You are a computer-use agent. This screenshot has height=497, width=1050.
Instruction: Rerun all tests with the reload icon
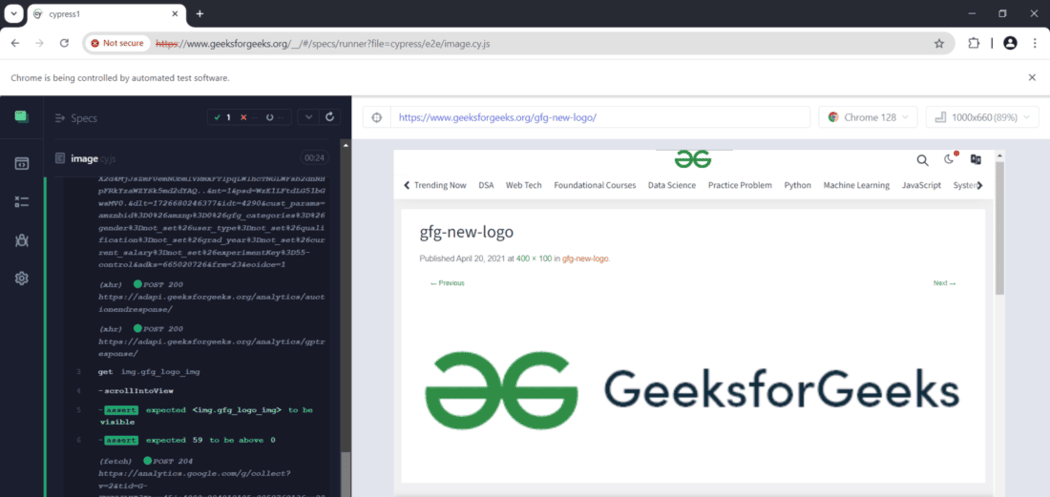pyautogui.click(x=329, y=117)
